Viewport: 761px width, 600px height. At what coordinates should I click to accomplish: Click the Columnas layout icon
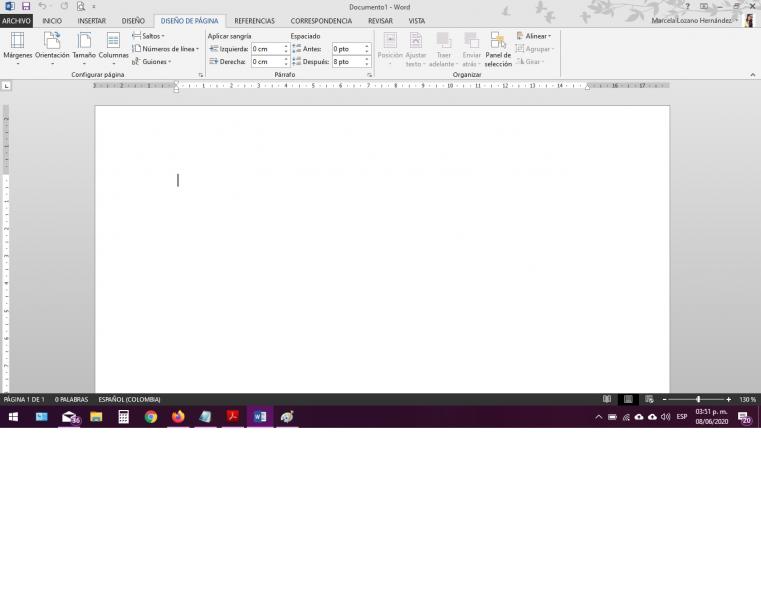point(113,47)
